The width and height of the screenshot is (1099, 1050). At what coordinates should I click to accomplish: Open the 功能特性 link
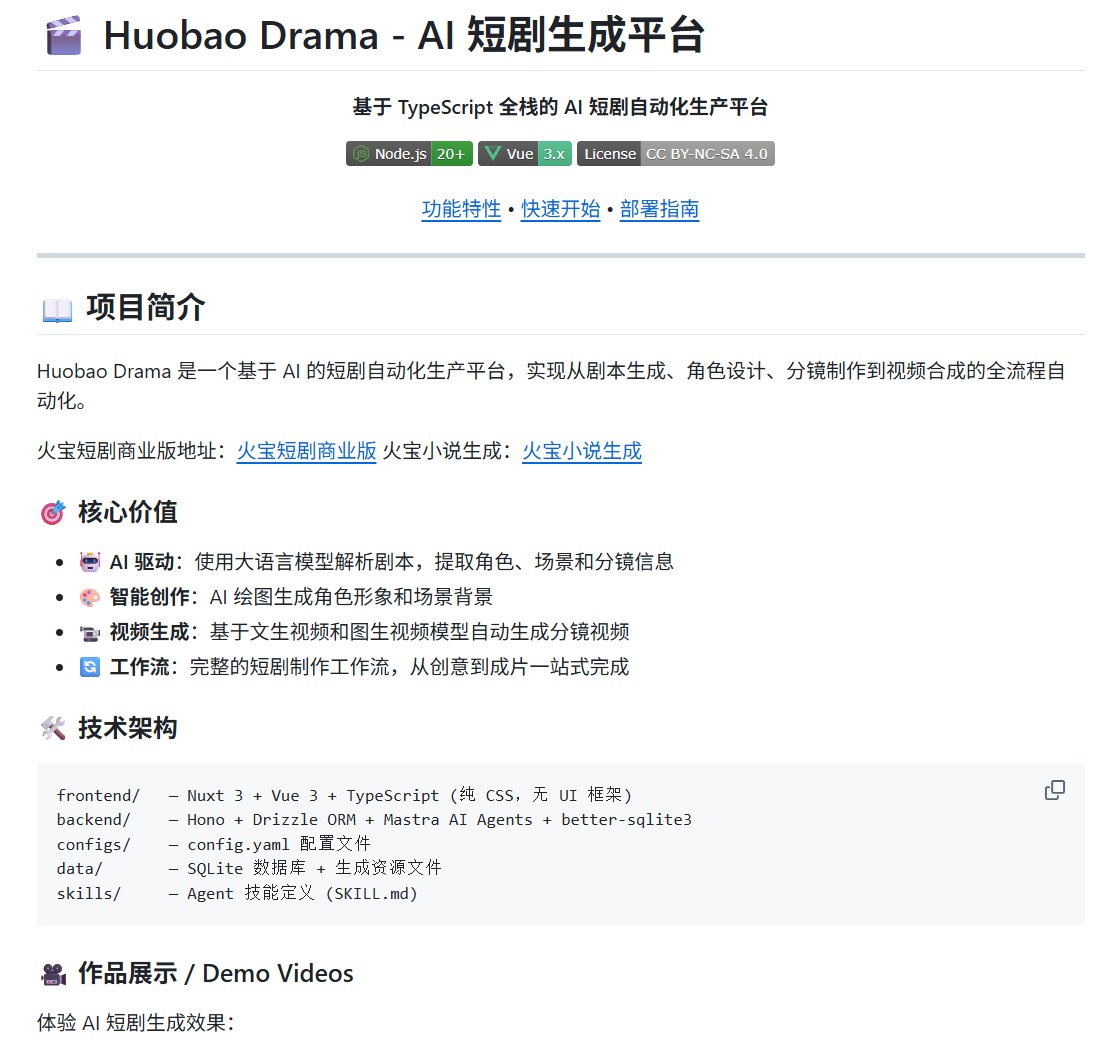click(x=461, y=209)
